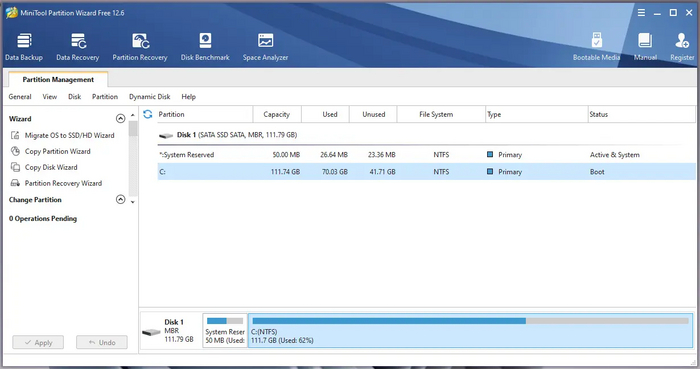Open the Data Backup tool
The height and width of the screenshot is (369, 700).
[24, 47]
